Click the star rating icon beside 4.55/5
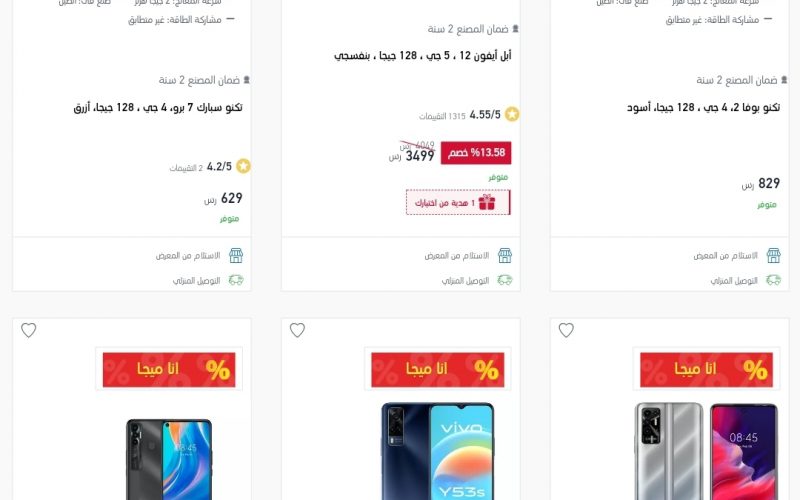This screenshot has height=500, width=800. pos(512,114)
